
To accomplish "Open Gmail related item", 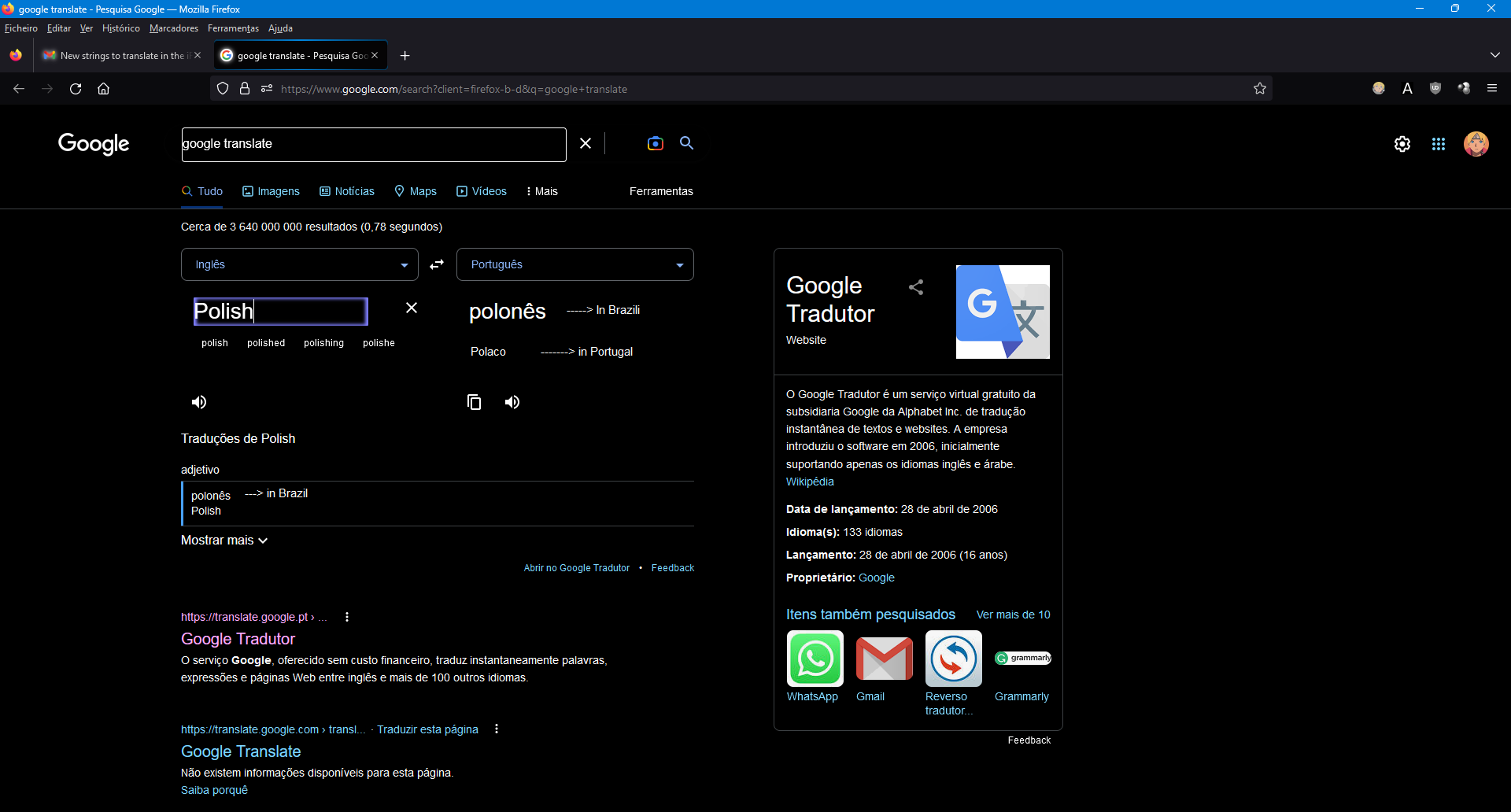I will click(884, 666).
